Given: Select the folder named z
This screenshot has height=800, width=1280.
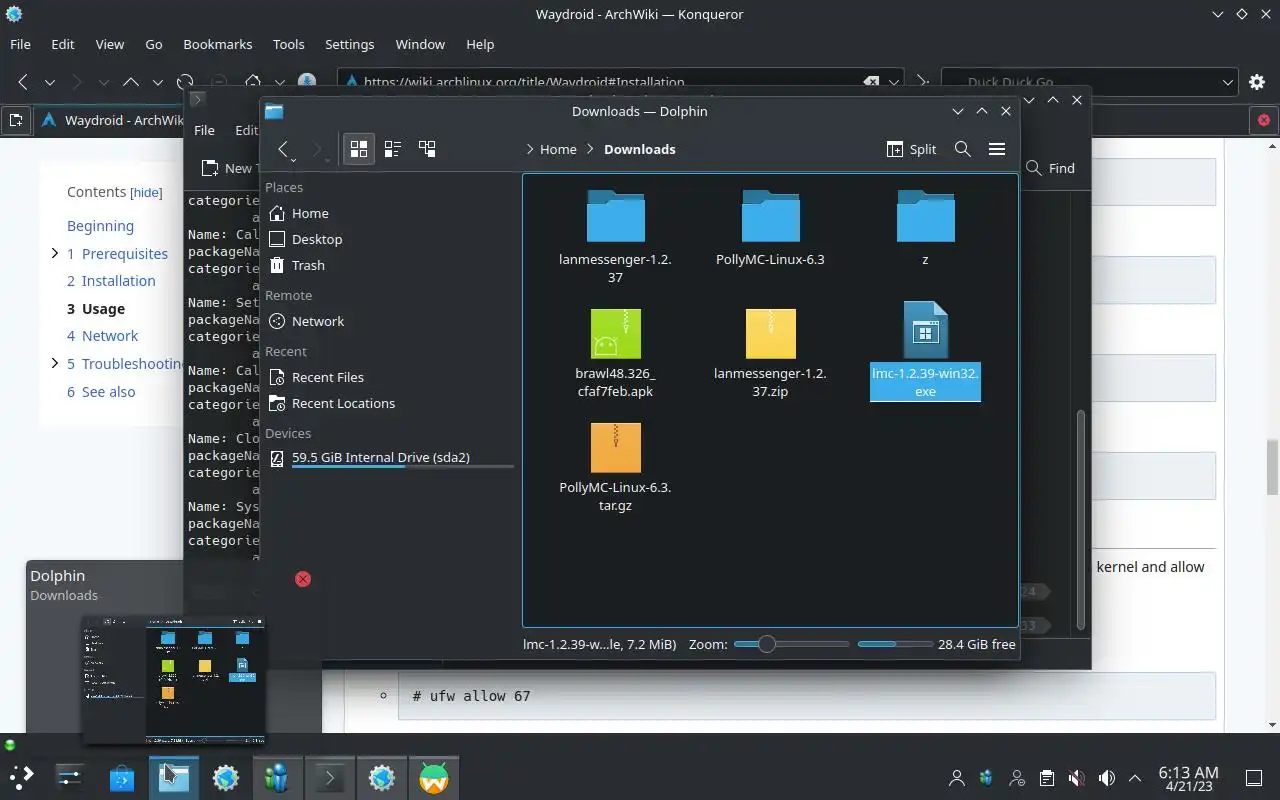Looking at the screenshot, I should (x=925, y=229).
